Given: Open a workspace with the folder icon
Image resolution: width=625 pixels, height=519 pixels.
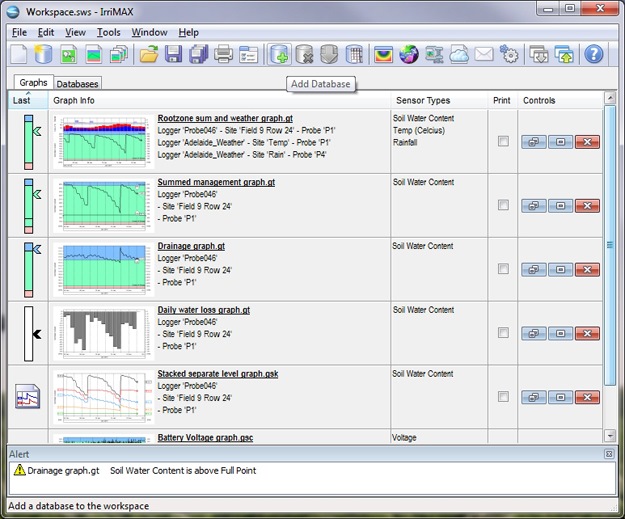Looking at the screenshot, I should (x=149, y=54).
